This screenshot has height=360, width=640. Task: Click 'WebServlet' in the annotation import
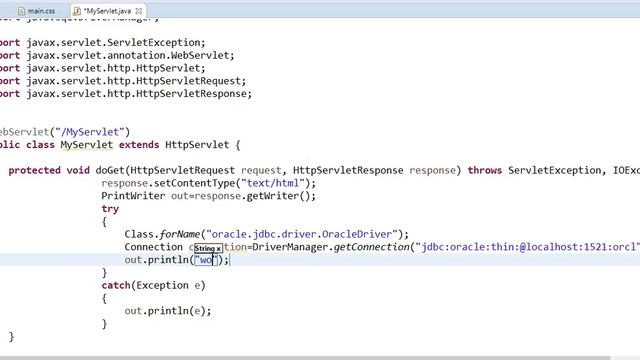tap(200, 55)
